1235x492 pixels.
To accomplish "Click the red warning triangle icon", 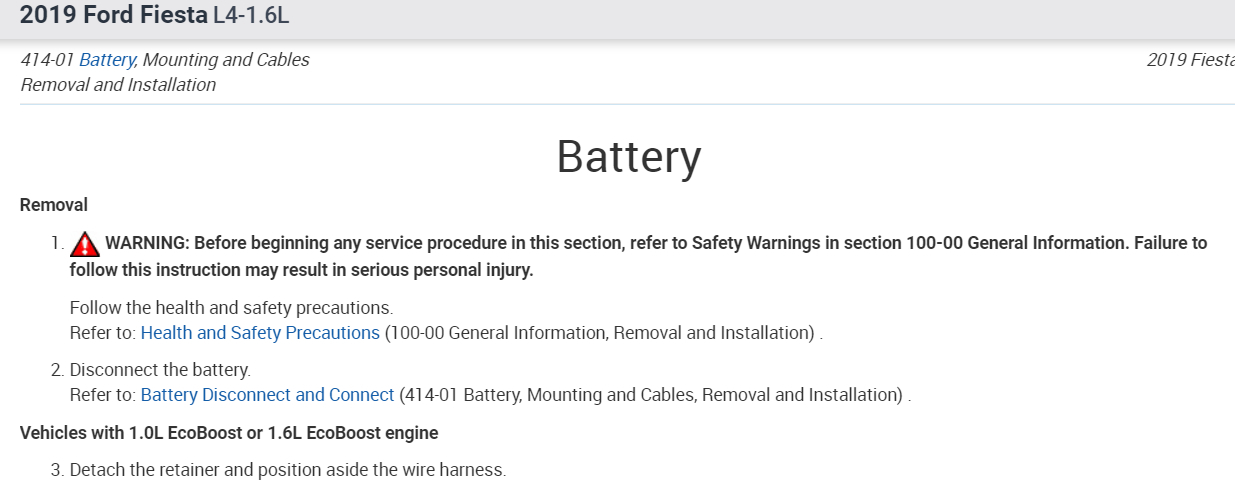I will [85, 244].
